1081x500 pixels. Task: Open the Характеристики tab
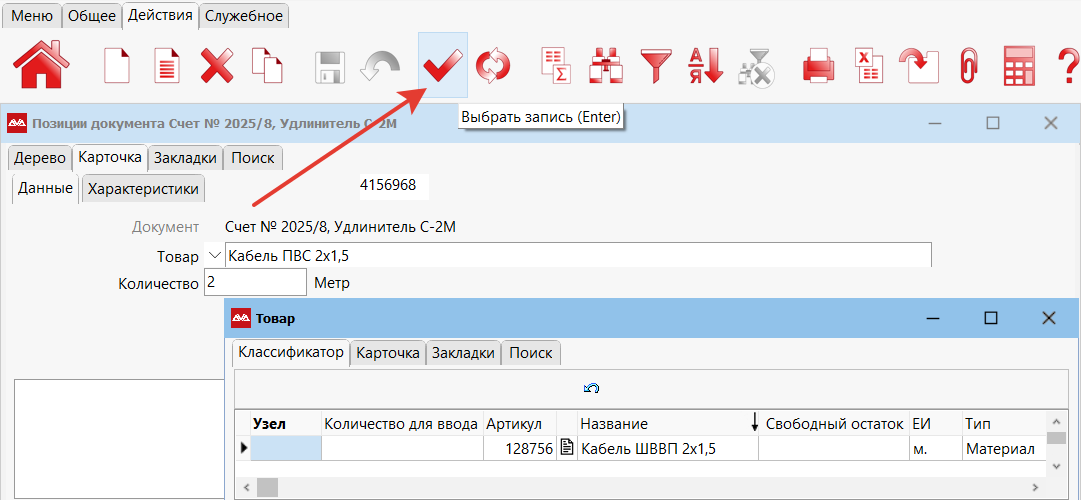coord(143,188)
